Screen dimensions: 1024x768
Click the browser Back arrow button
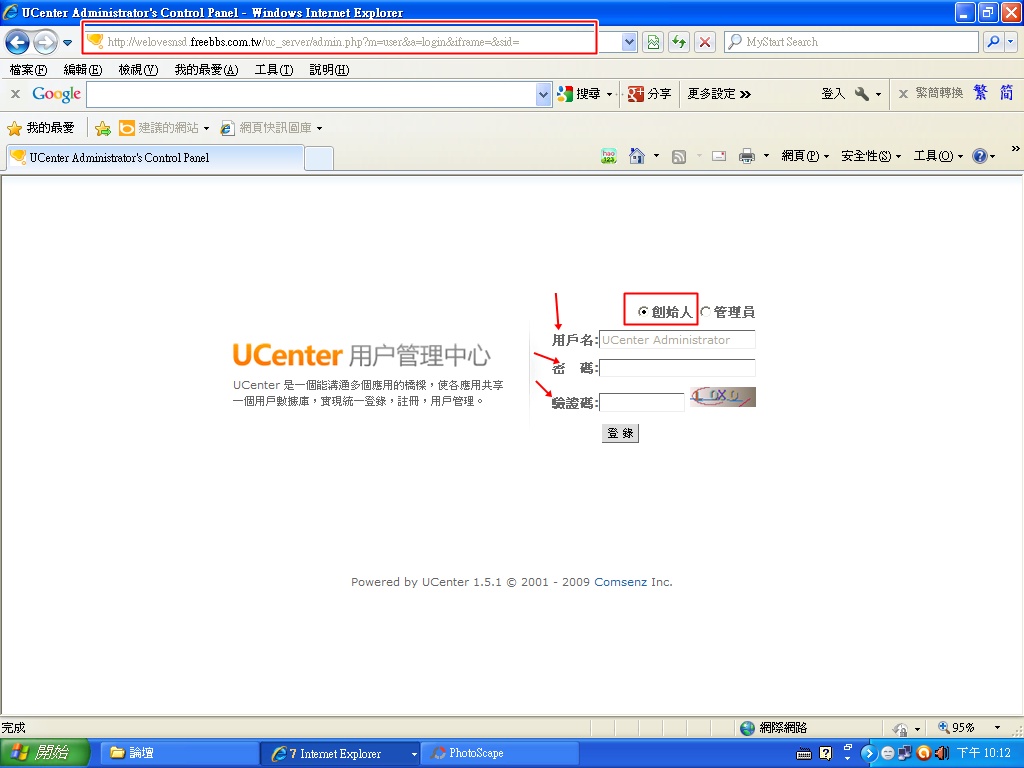click(x=17, y=42)
